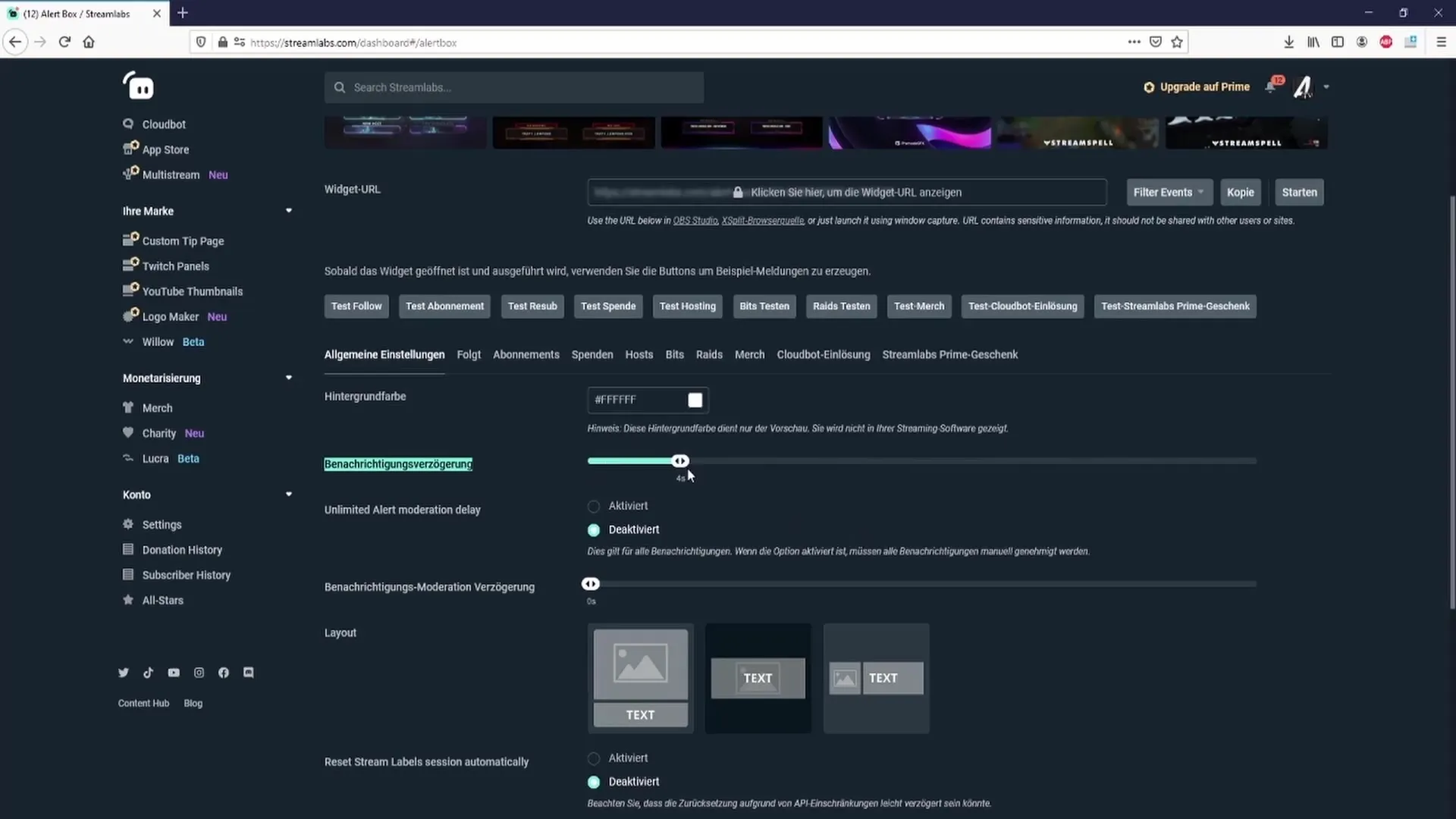Select Aktiviert for Reset Stream Labels session

pyautogui.click(x=594, y=758)
